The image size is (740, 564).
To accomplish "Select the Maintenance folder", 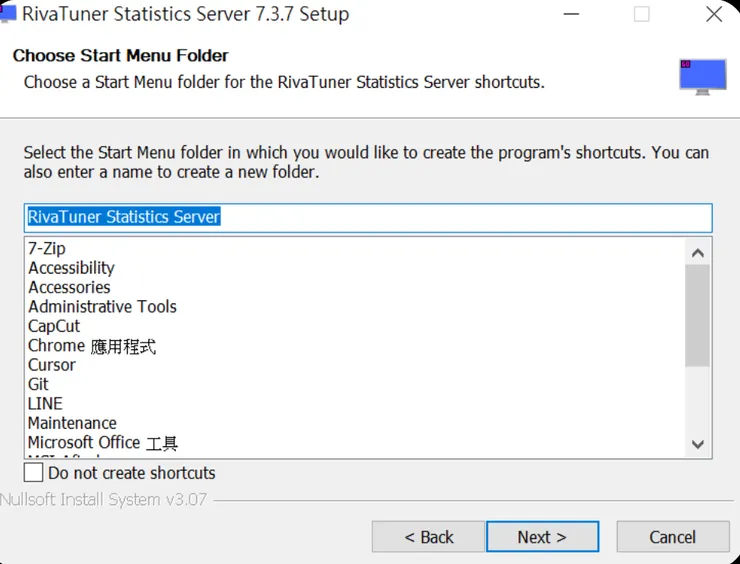I will click(x=72, y=423).
